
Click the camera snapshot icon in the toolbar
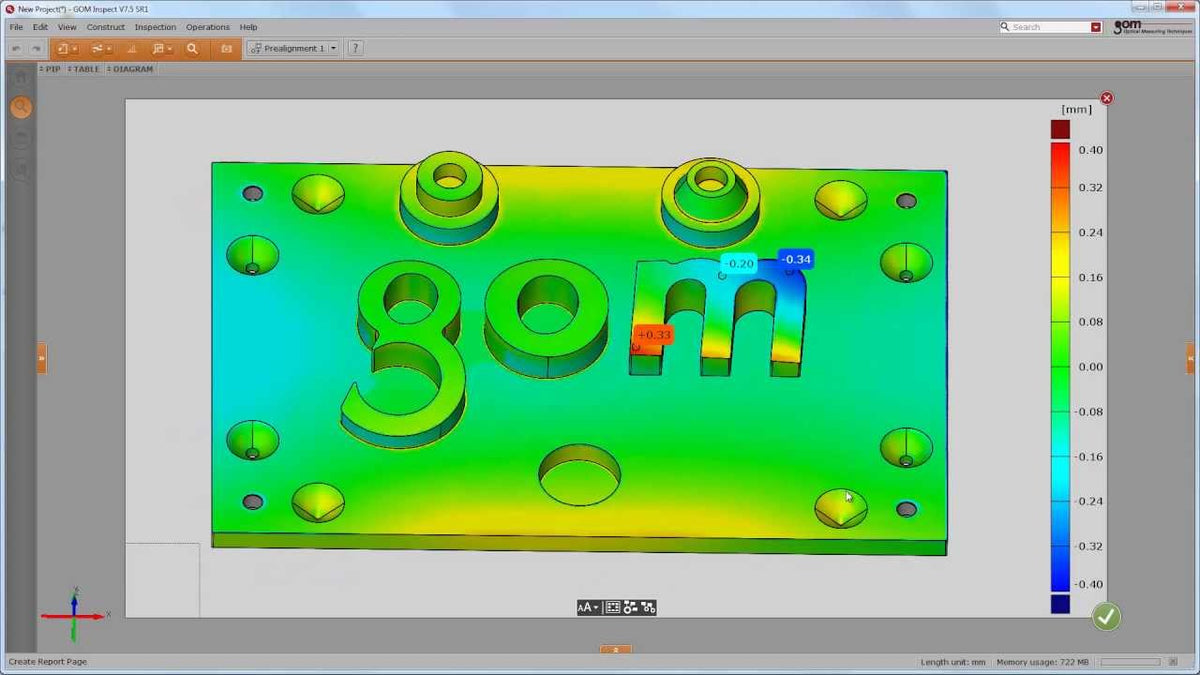point(226,47)
